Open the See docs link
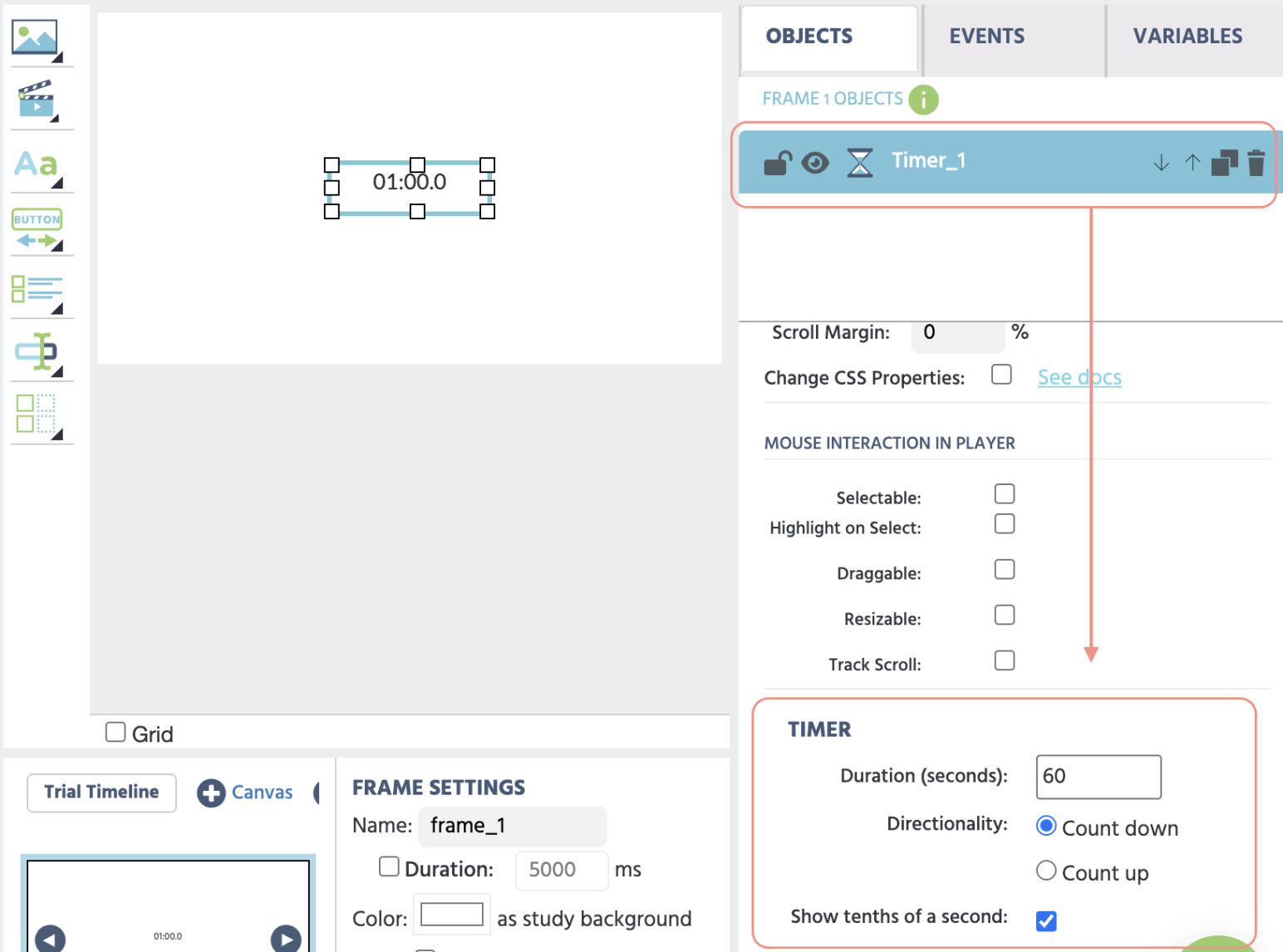 click(x=1079, y=377)
